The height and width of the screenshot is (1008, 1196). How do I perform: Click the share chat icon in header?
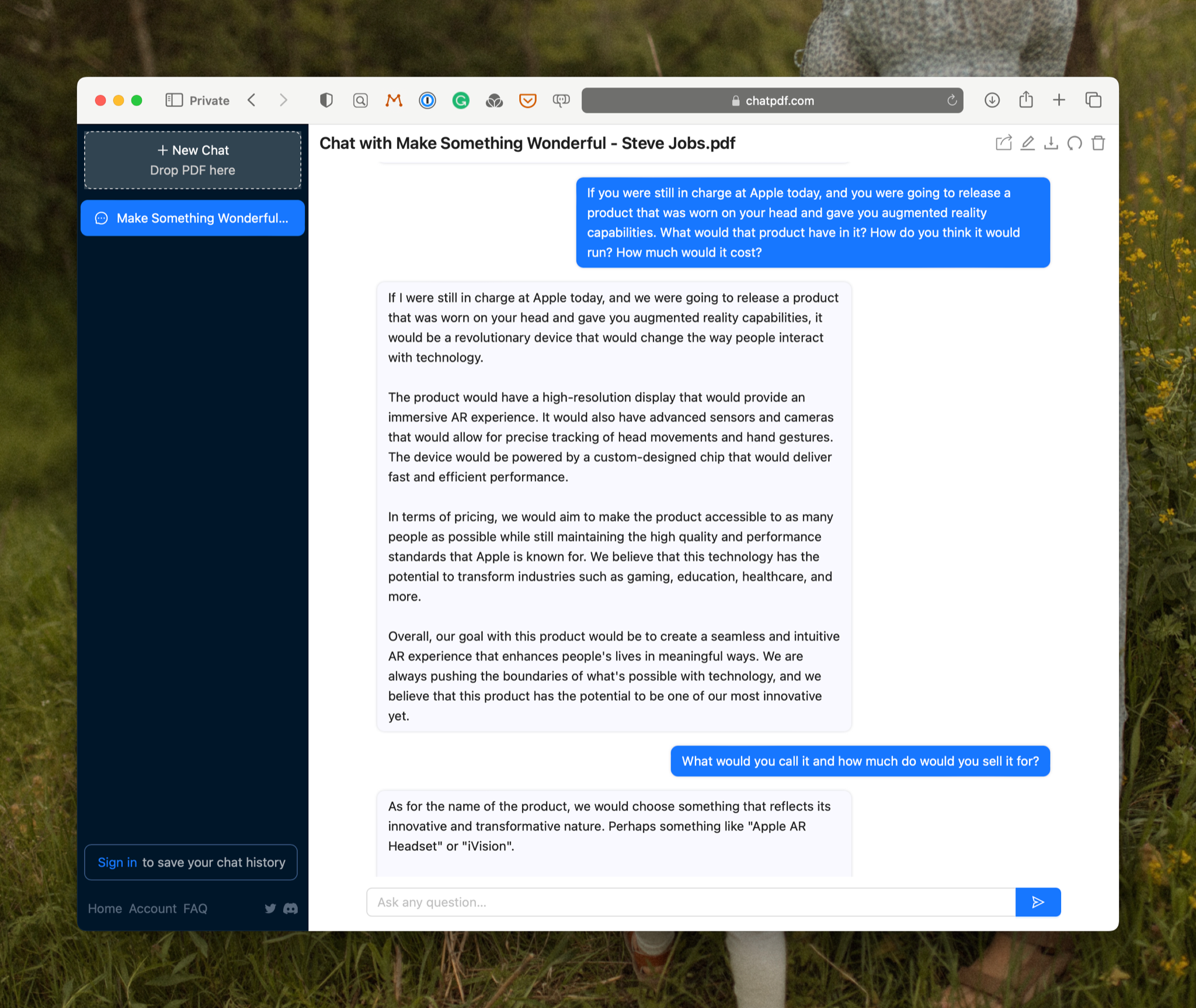click(1003, 143)
